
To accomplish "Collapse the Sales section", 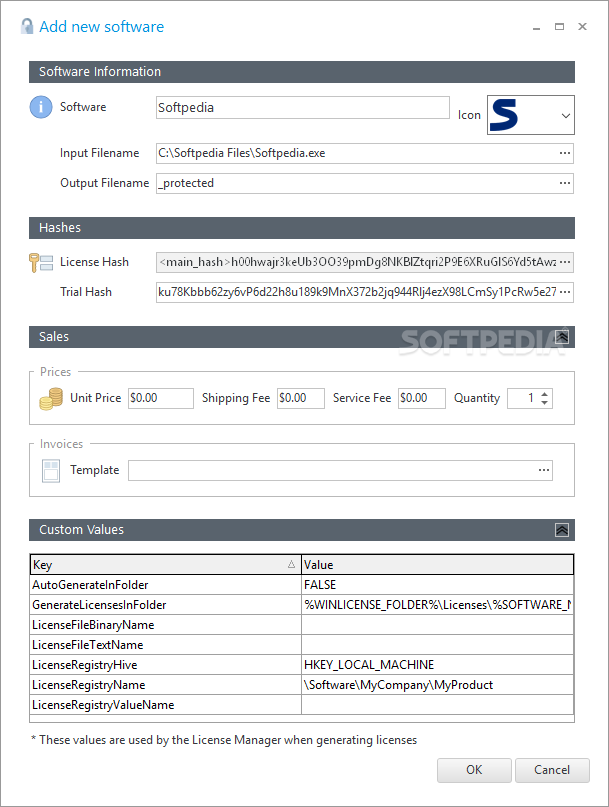I will click(x=562, y=337).
